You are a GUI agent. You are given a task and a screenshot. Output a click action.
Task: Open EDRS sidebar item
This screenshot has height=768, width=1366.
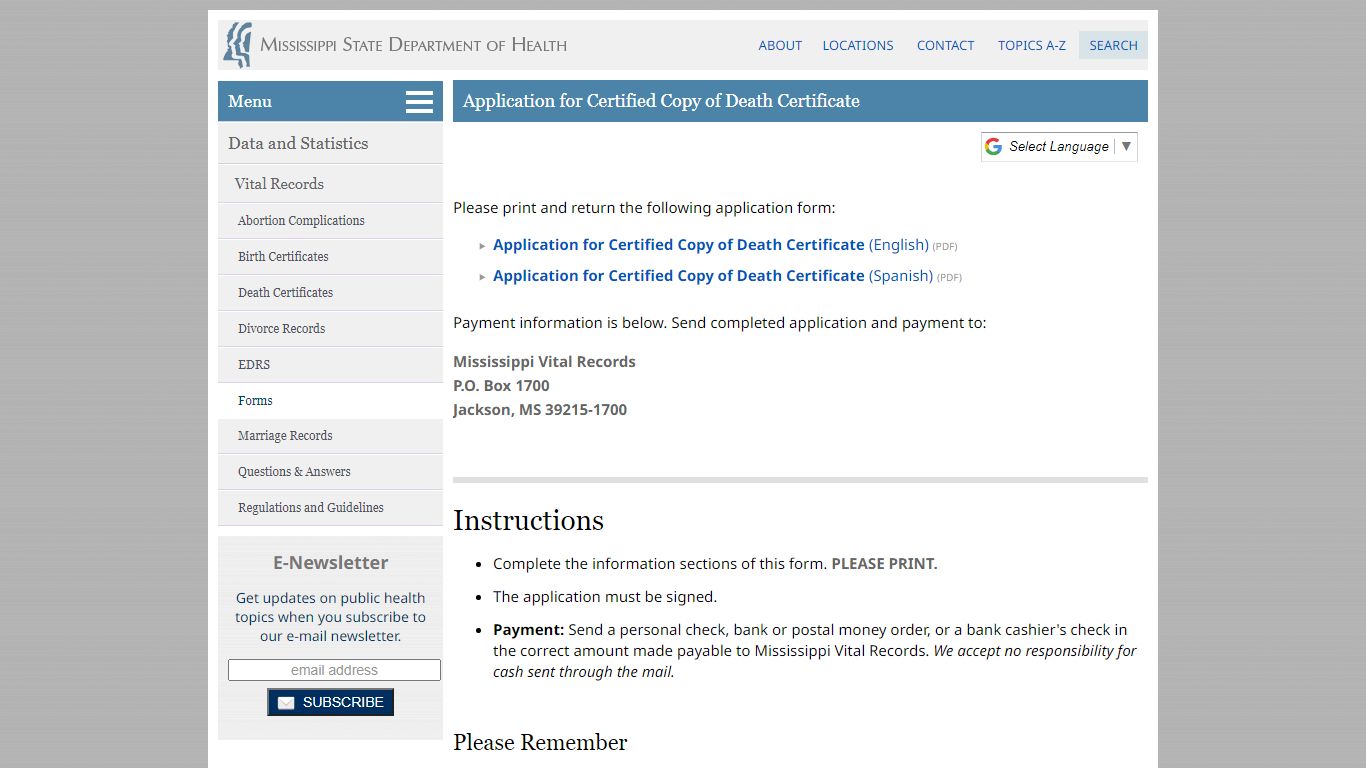tap(330, 365)
